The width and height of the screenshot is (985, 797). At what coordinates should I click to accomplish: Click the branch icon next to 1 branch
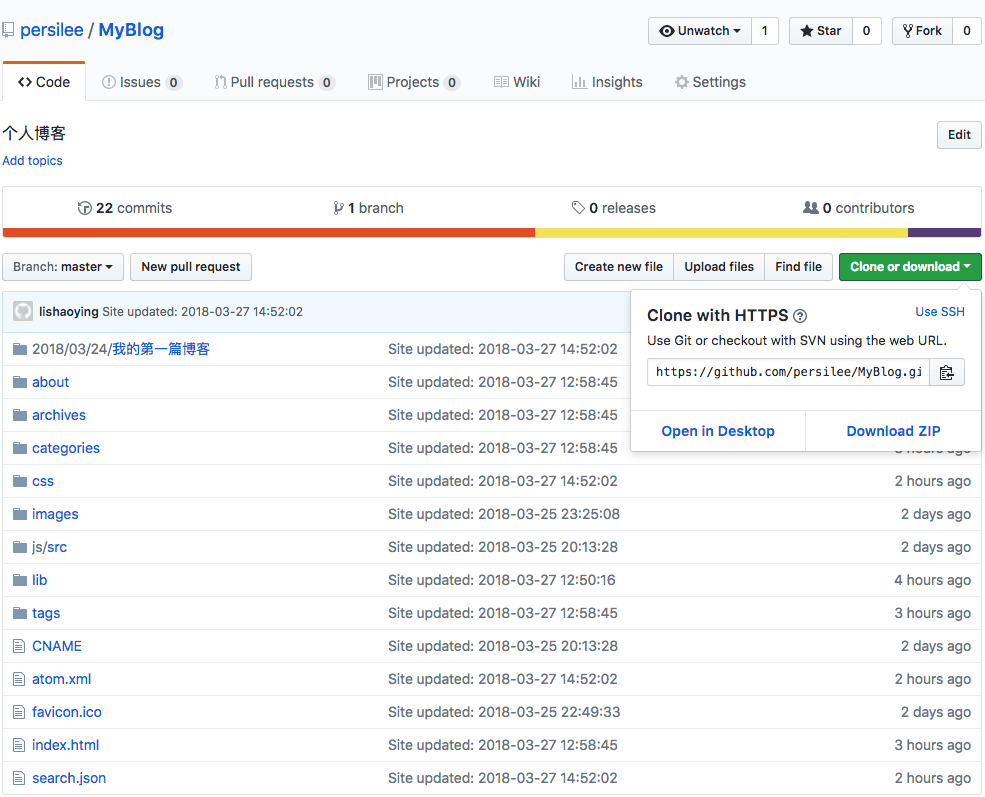[x=339, y=208]
